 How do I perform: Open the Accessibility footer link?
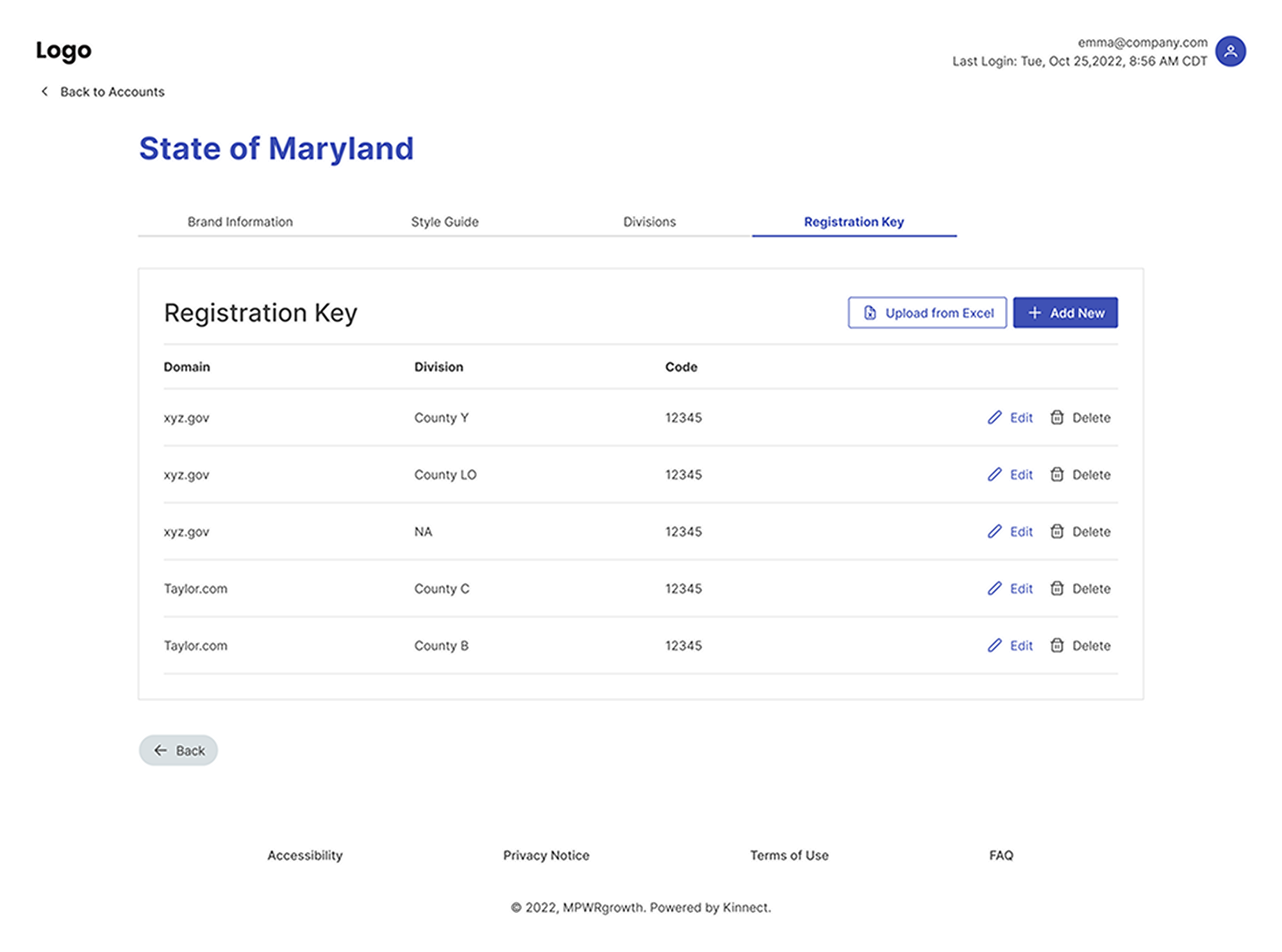pos(304,855)
